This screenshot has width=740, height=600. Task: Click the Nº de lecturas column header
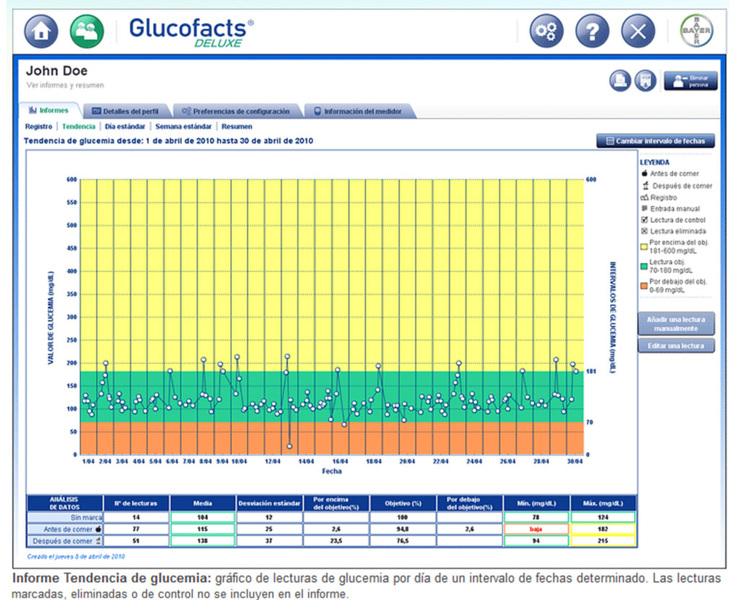click(x=136, y=503)
